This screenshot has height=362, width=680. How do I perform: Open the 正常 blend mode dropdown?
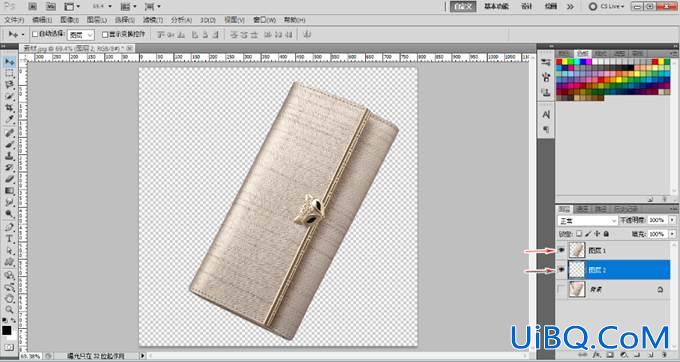coord(588,221)
